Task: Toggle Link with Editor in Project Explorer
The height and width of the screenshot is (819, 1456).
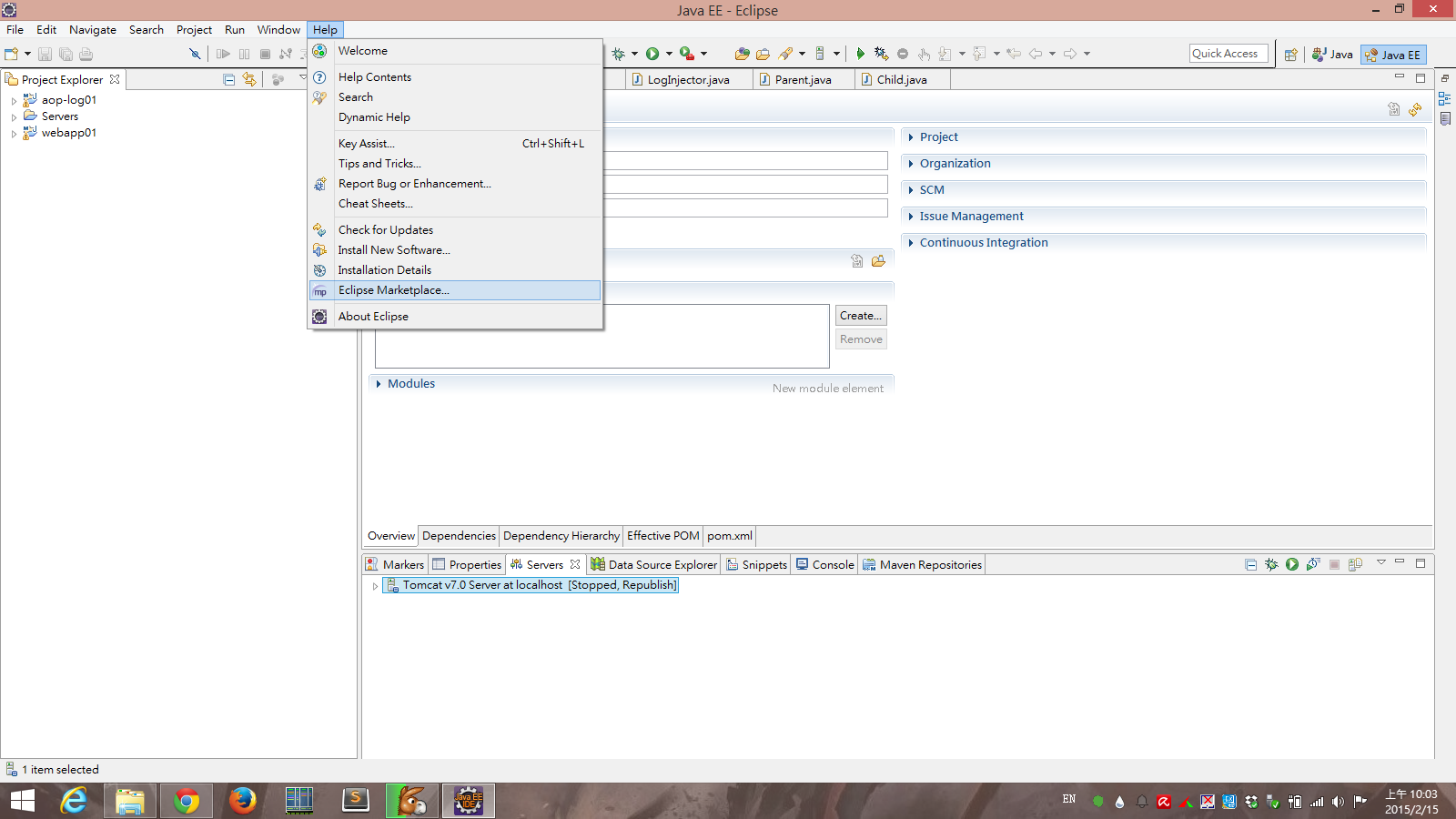Action: (x=249, y=80)
